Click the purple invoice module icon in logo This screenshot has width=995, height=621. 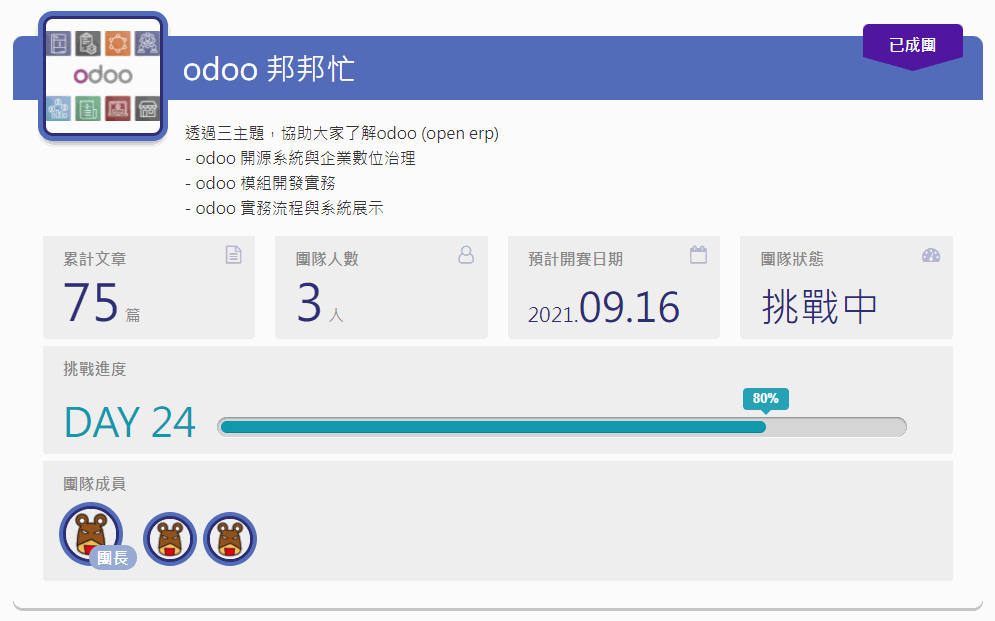click(x=58, y=43)
